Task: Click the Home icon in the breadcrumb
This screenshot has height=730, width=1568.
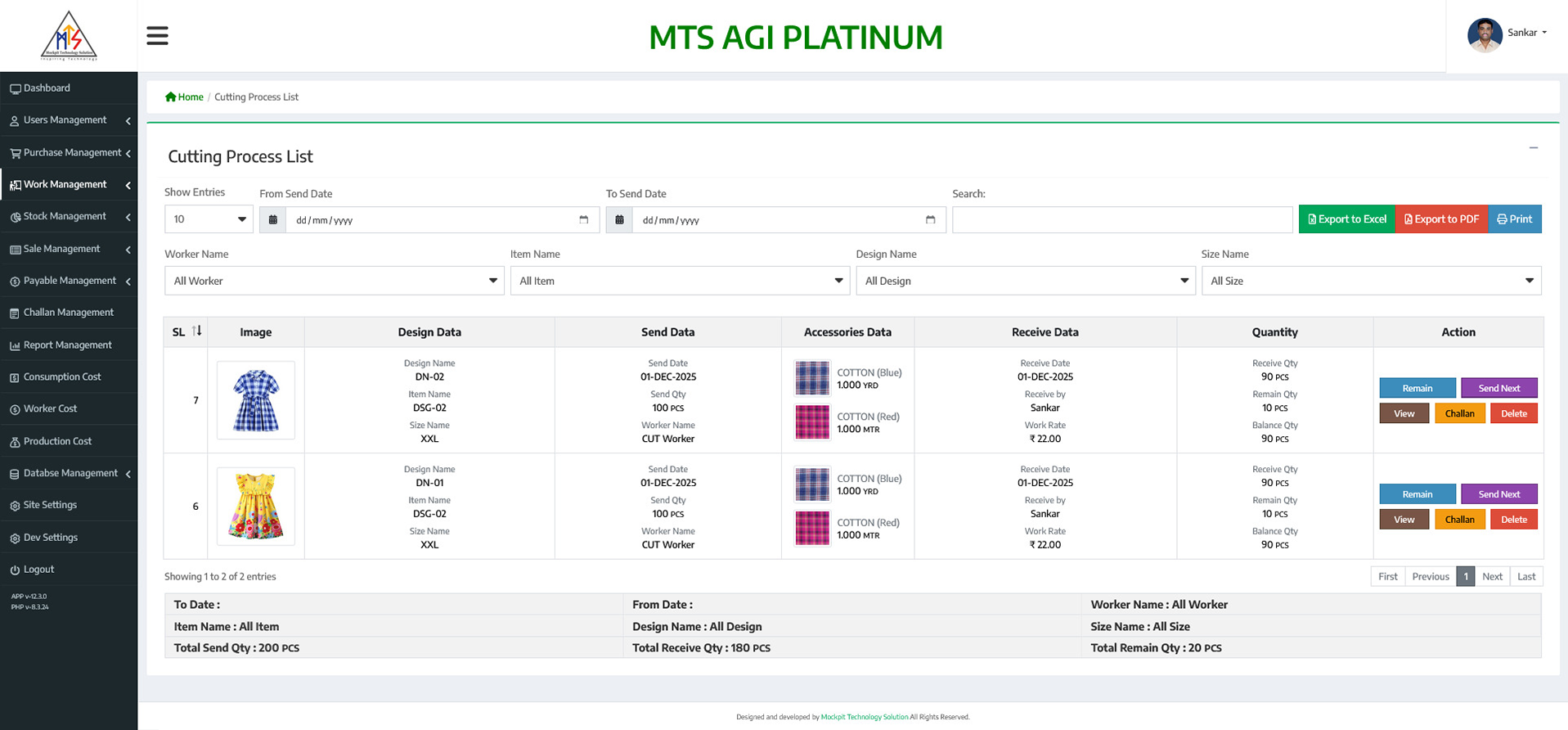Action: (x=170, y=97)
